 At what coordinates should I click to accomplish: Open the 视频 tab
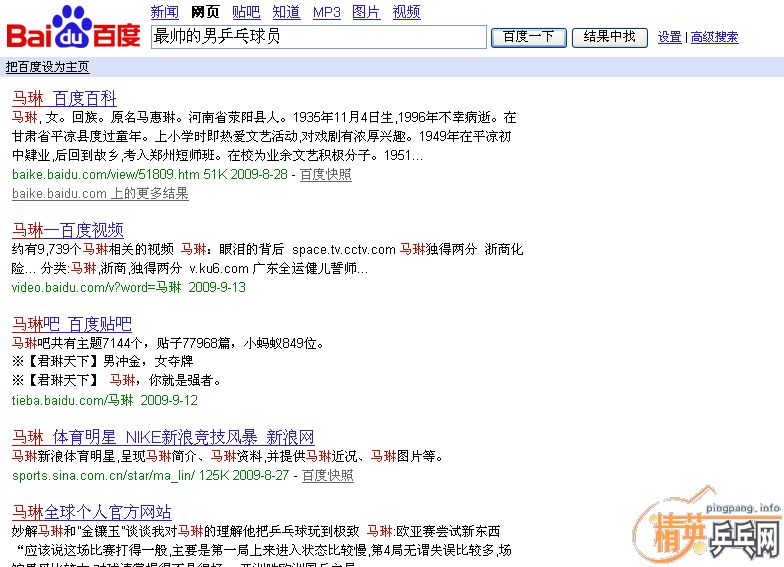pyautogui.click(x=406, y=12)
